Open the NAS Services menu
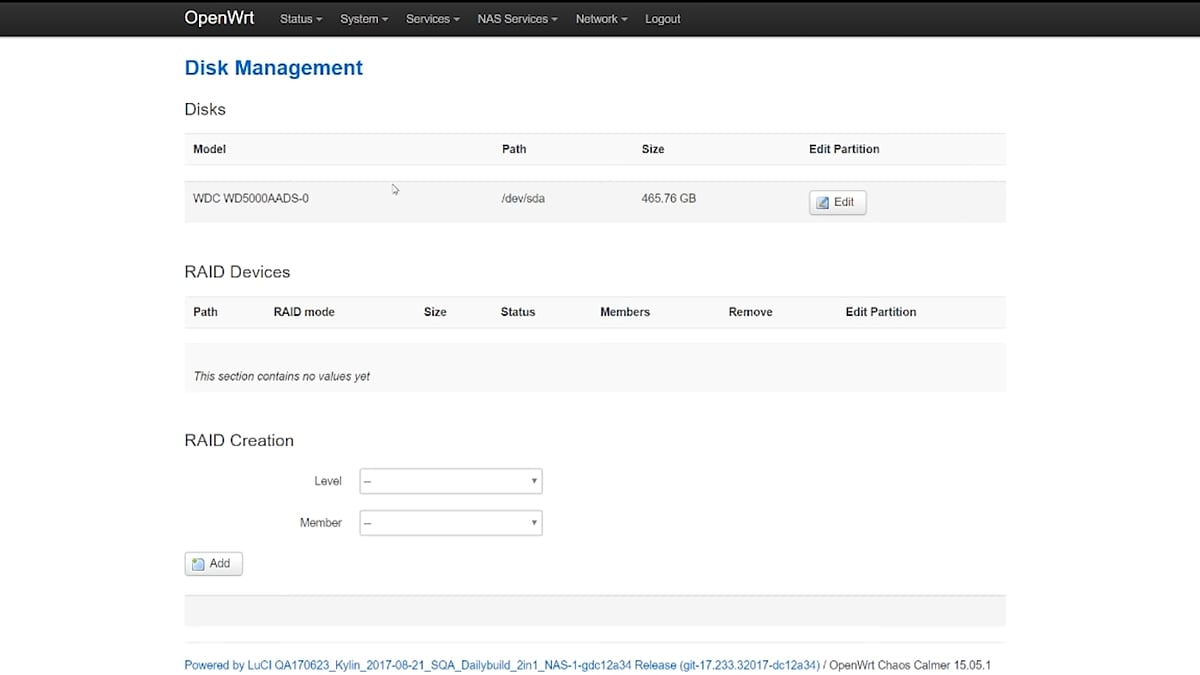 (517, 19)
